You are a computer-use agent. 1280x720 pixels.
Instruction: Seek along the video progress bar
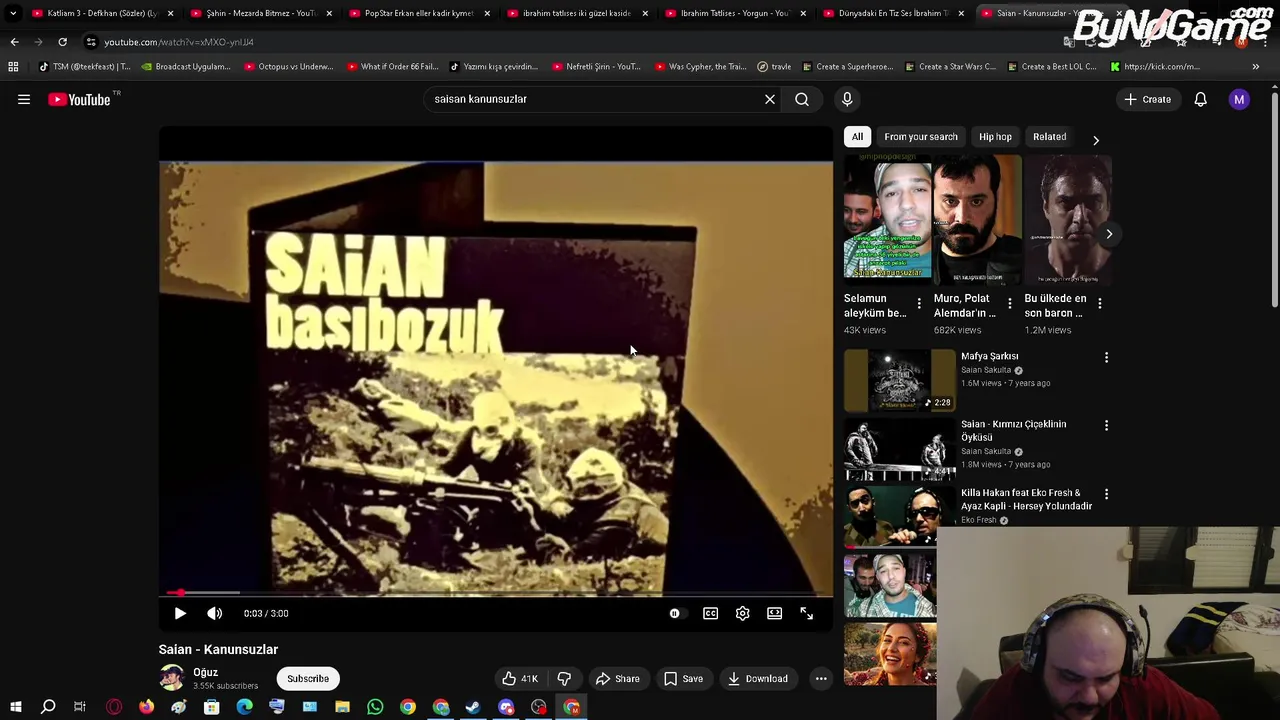(495, 593)
